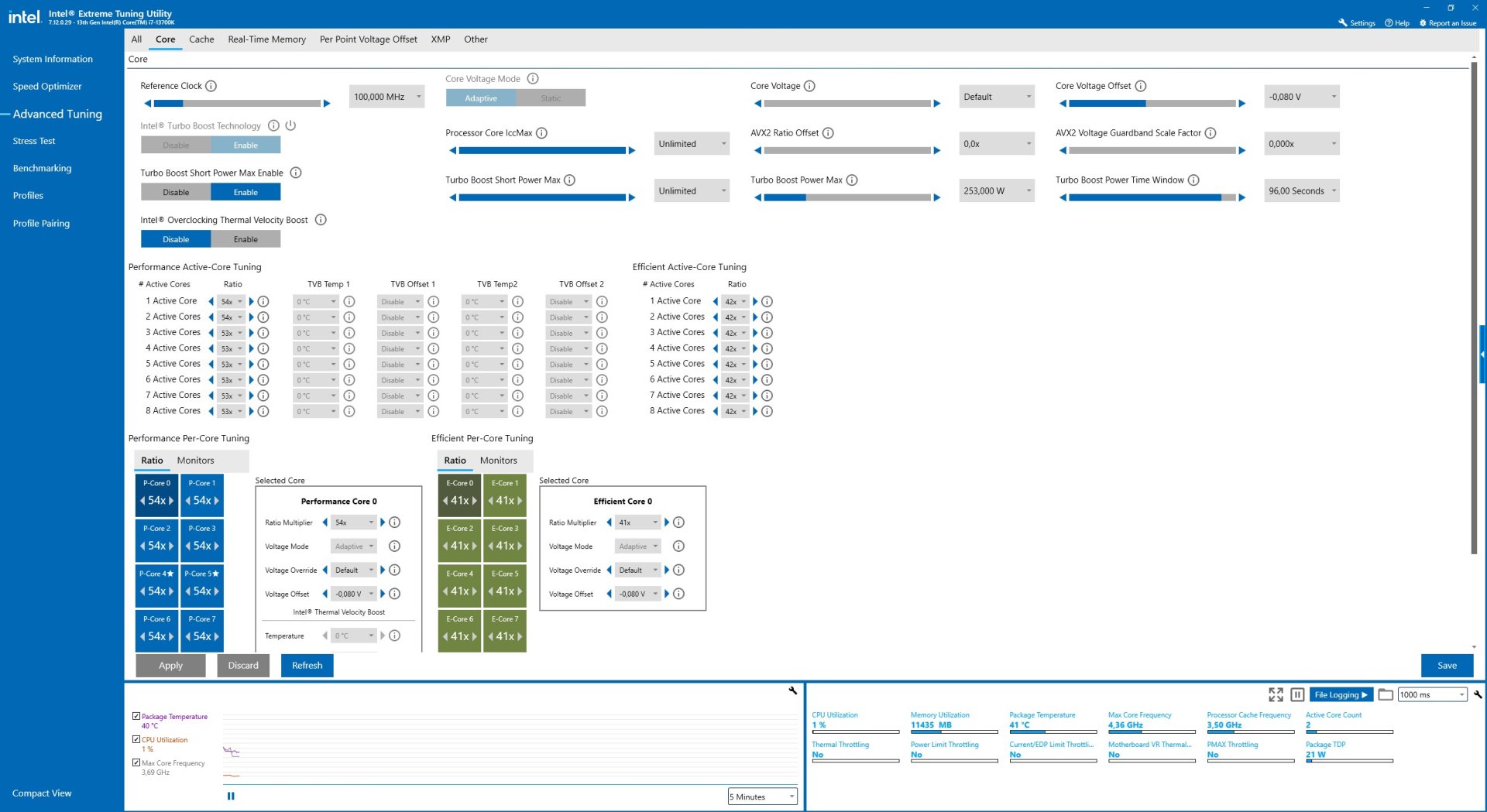Image resolution: width=1487 pixels, height=812 pixels.
Task: Show AVX2 Ratio Offset info icon
Action: (828, 133)
